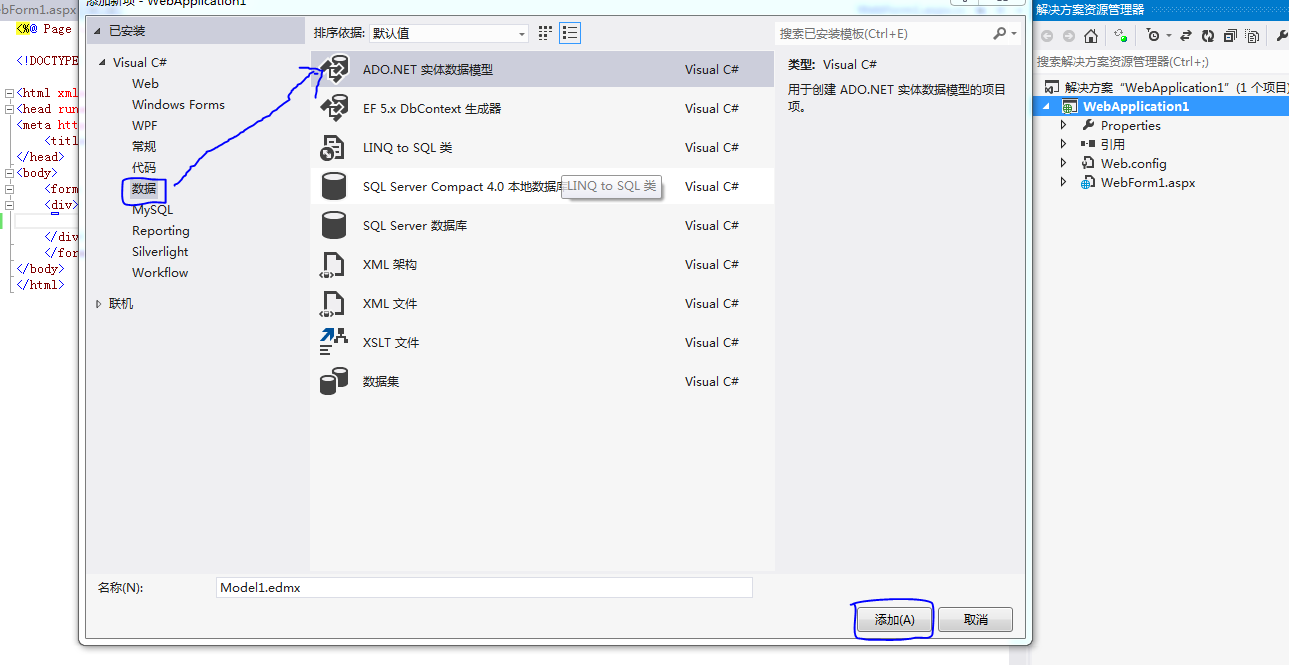This screenshot has width=1289, height=665.
Task: Select the 代码 category
Action: click(x=144, y=168)
